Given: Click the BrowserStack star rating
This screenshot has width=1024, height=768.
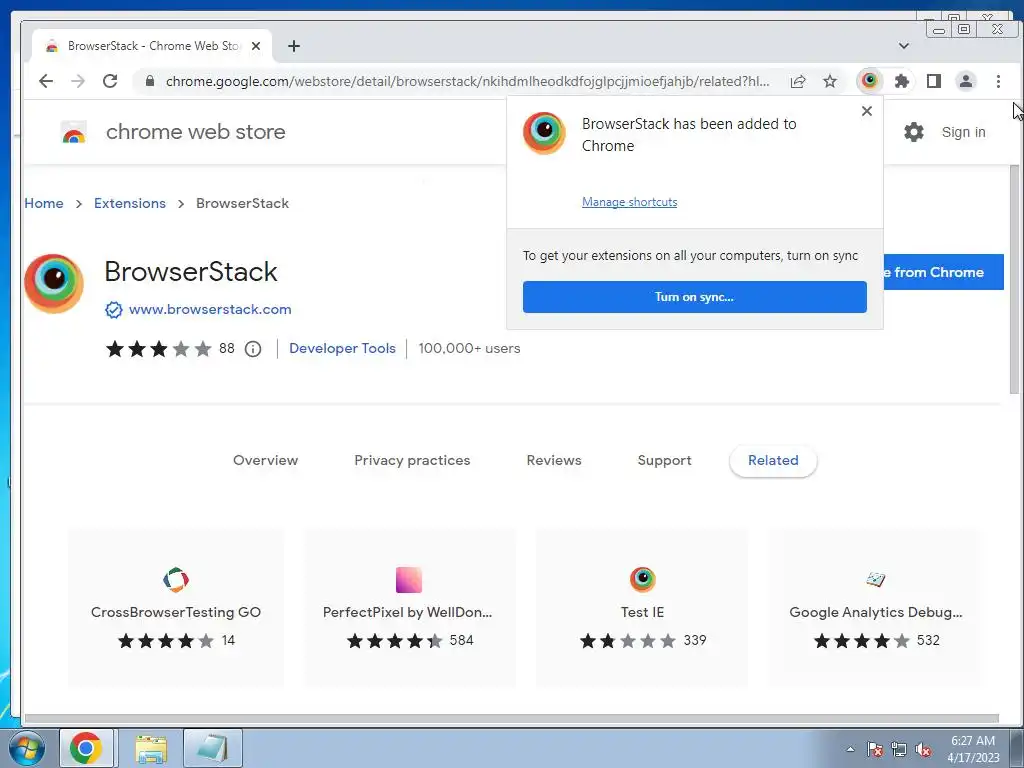Looking at the screenshot, I should 159,349.
